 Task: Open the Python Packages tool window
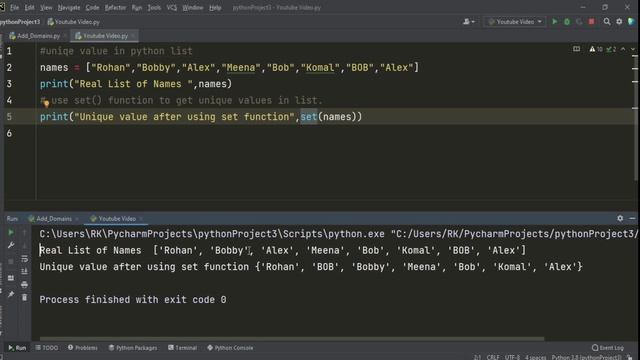pos(133,348)
